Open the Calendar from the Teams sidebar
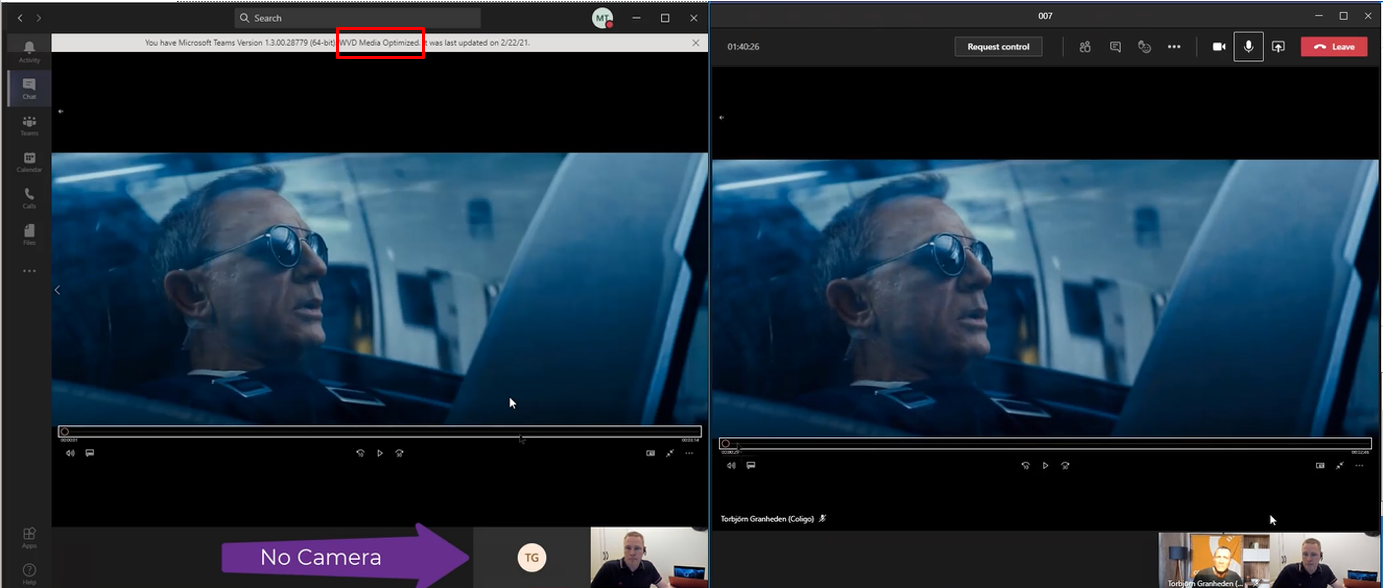Viewport: 1385px width, 588px height. coord(28,160)
